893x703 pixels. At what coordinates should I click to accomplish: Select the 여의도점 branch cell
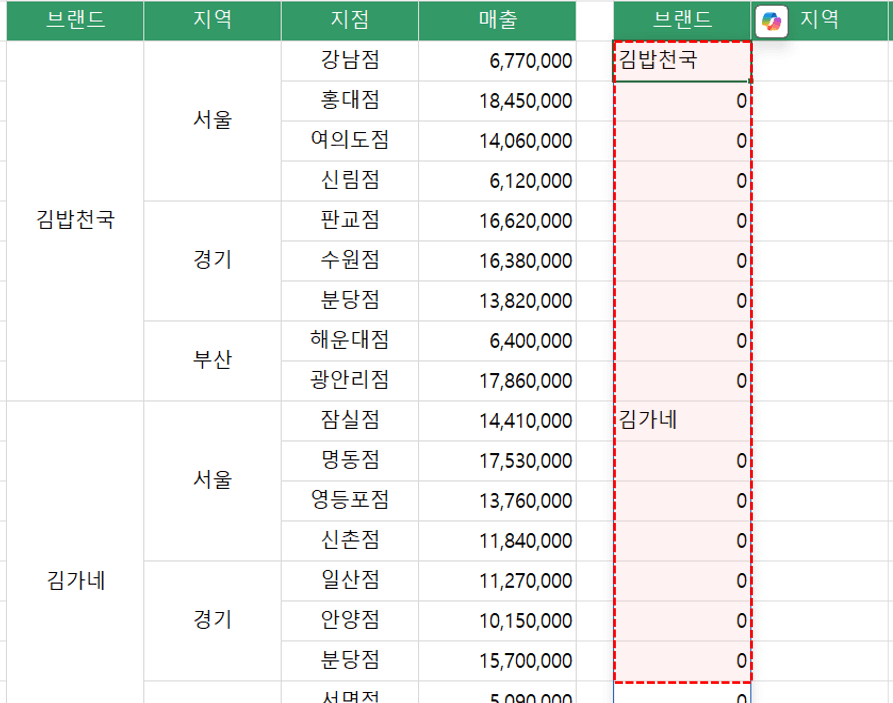pyautogui.click(x=349, y=141)
